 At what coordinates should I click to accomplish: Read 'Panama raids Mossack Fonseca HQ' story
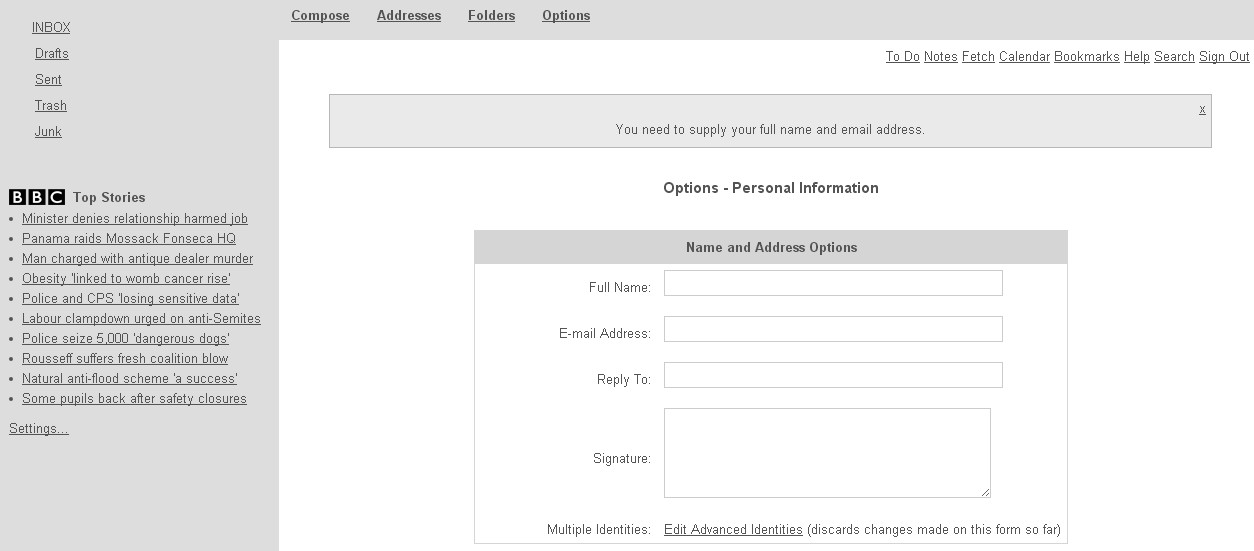coord(129,239)
